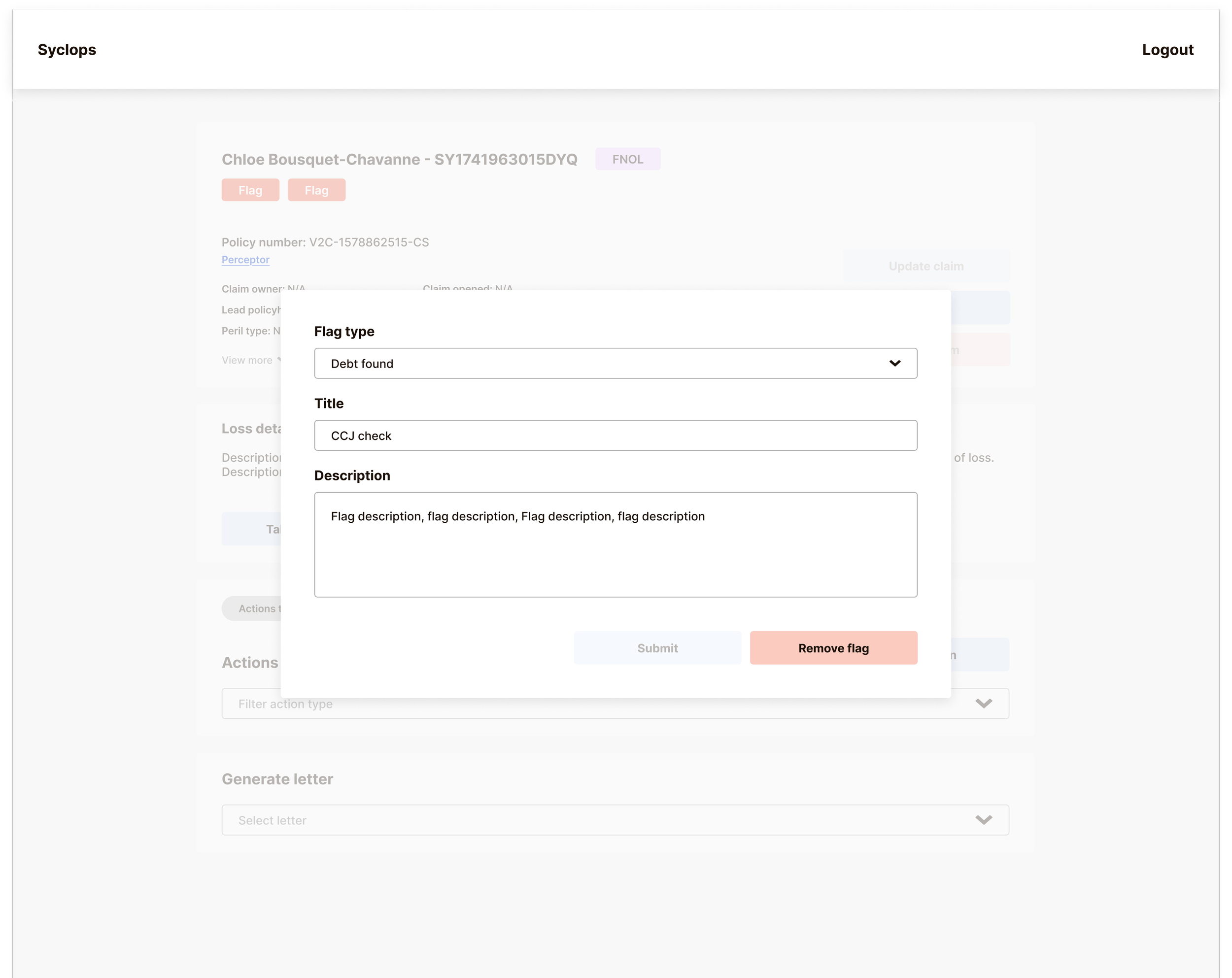Click the Title input field
1232x978 pixels.
(615, 436)
